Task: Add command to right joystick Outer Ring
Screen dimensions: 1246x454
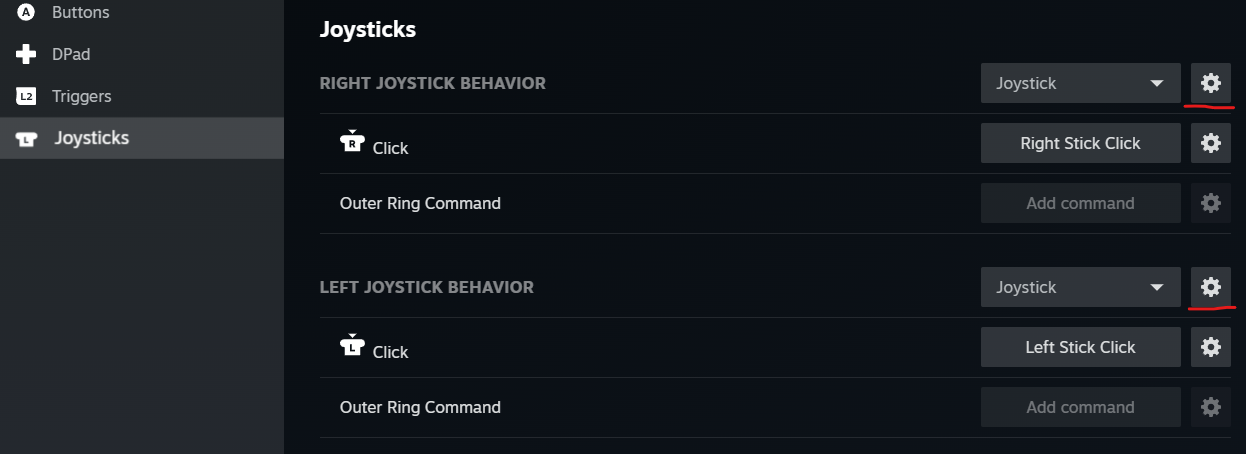Action: click(1080, 203)
